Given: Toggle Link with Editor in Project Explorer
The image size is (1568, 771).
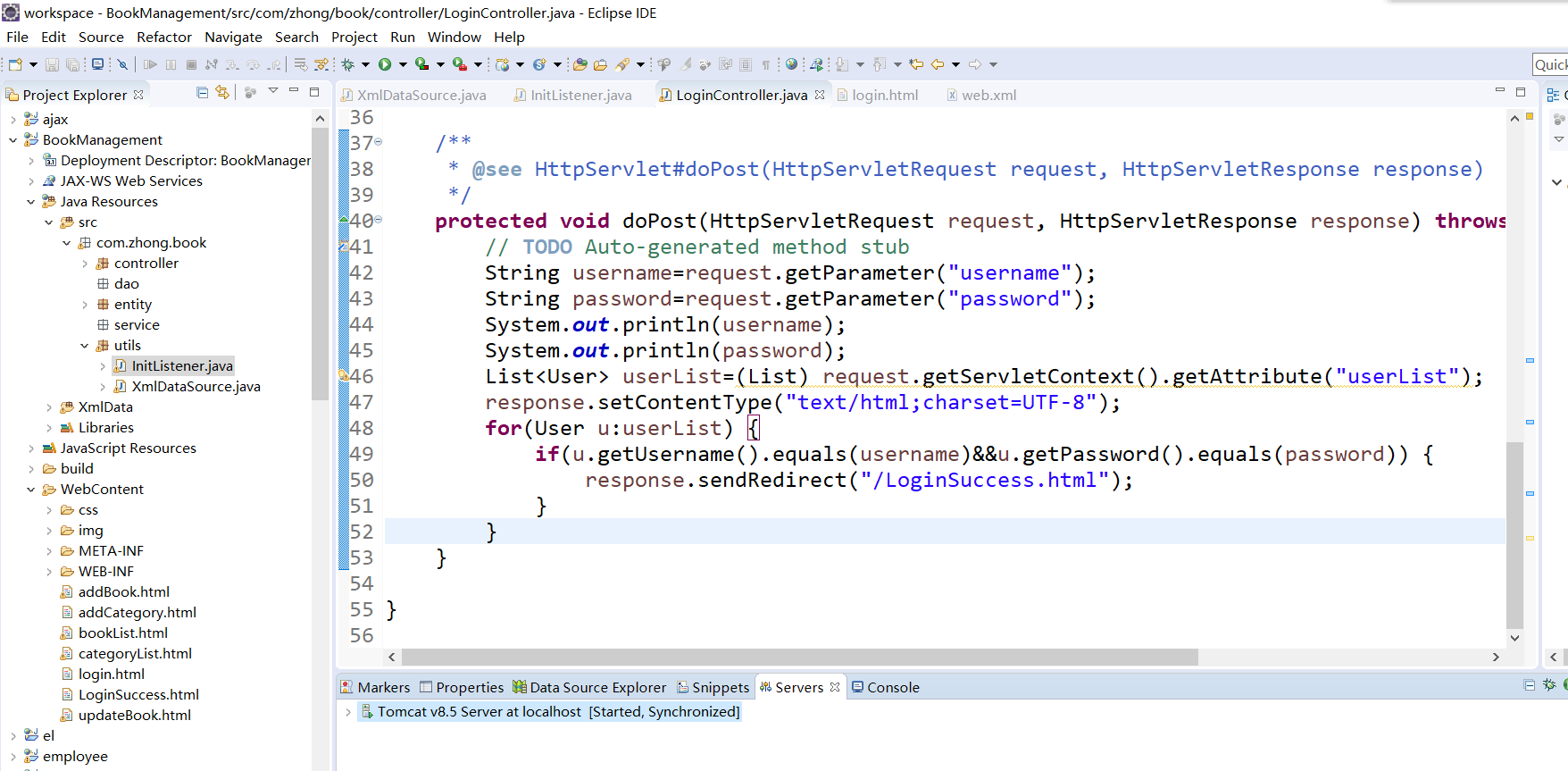Looking at the screenshot, I should [222, 93].
